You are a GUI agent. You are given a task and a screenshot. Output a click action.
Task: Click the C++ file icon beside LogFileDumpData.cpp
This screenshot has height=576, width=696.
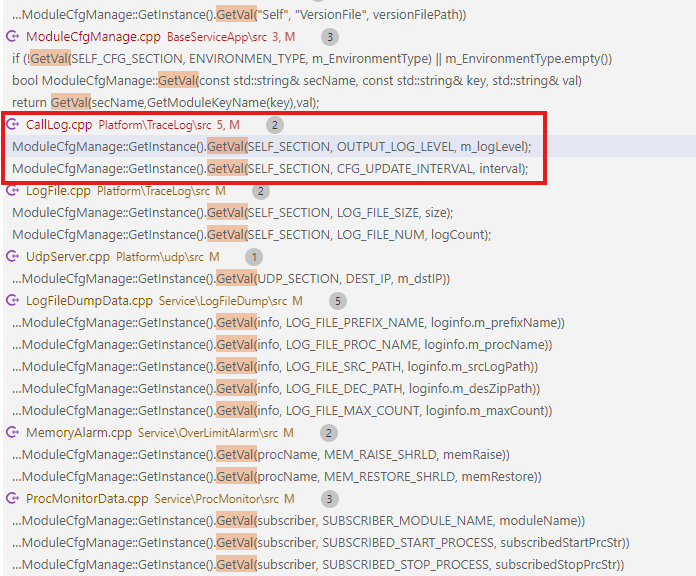coord(12,300)
